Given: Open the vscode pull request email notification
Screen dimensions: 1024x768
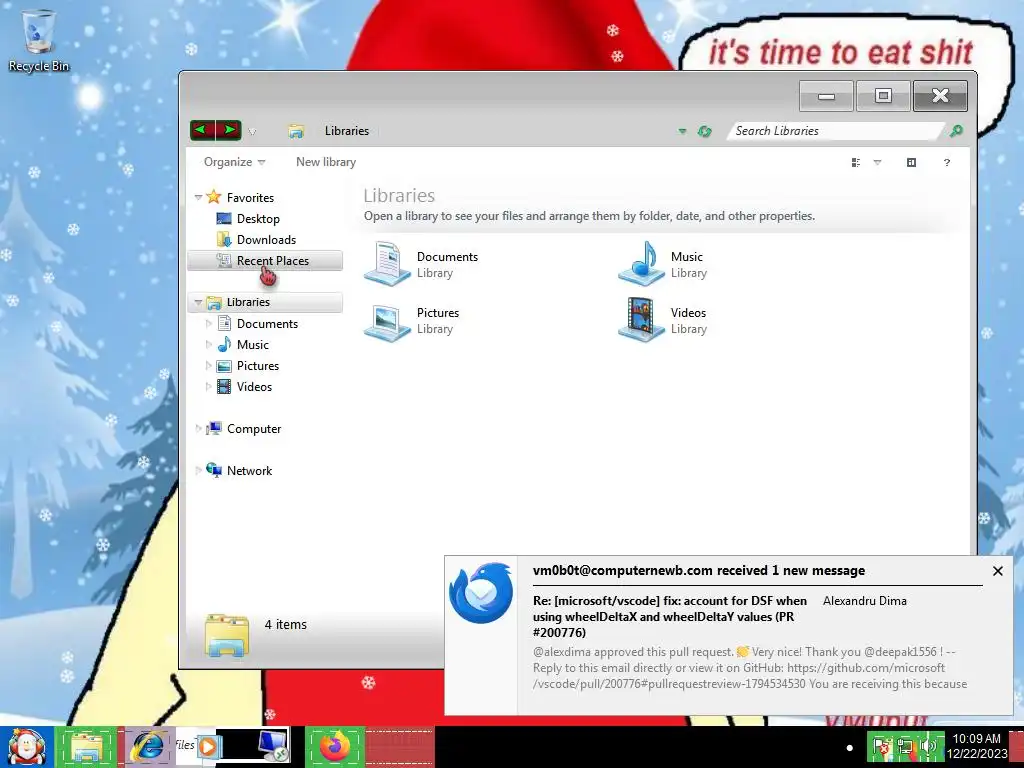Looking at the screenshot, I should tap(669, 616).
